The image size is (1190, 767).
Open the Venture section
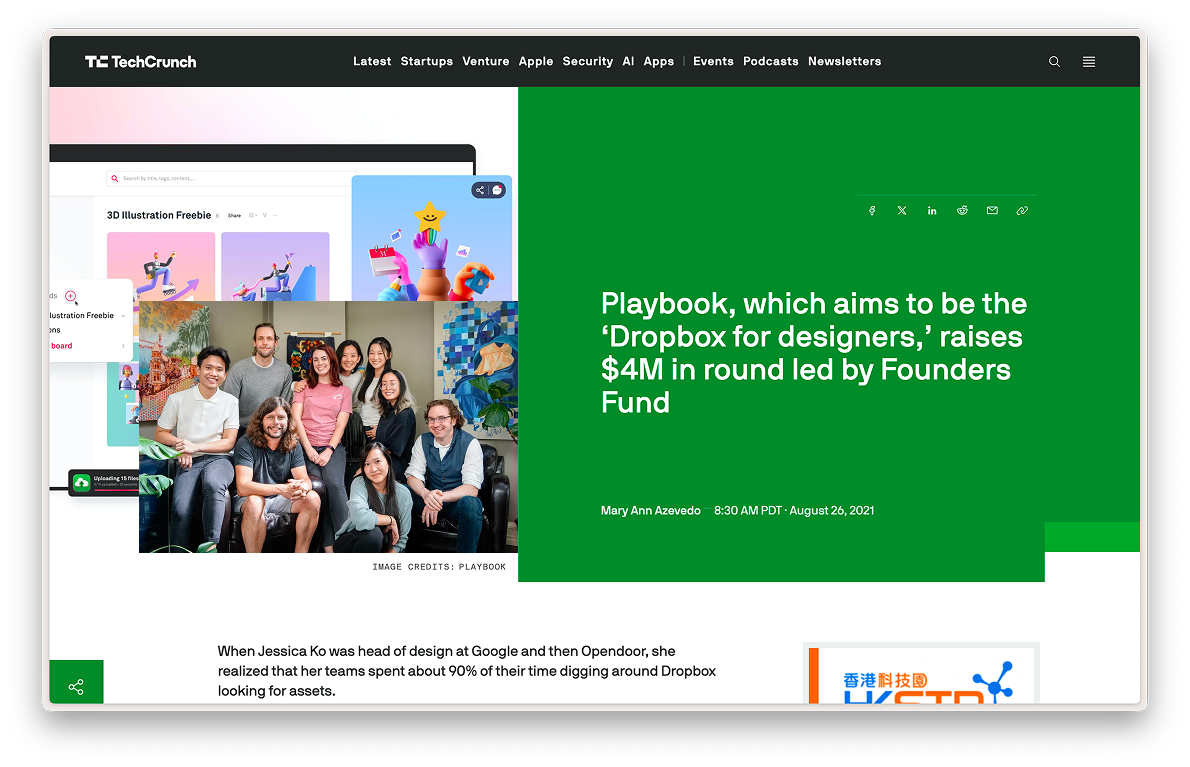pos(486,62)
